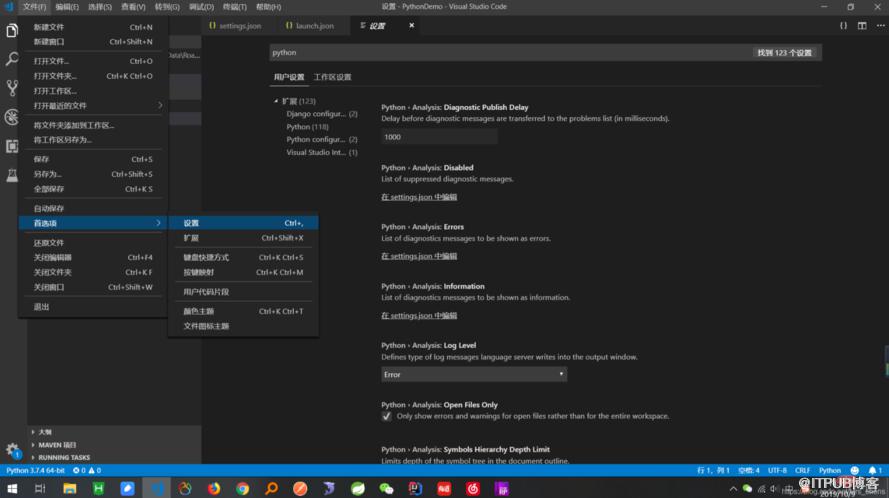The height and width of the screenshot is (498, 889).
Task: Open the editor More Actions ellipsis
Action: coord(880,26)
